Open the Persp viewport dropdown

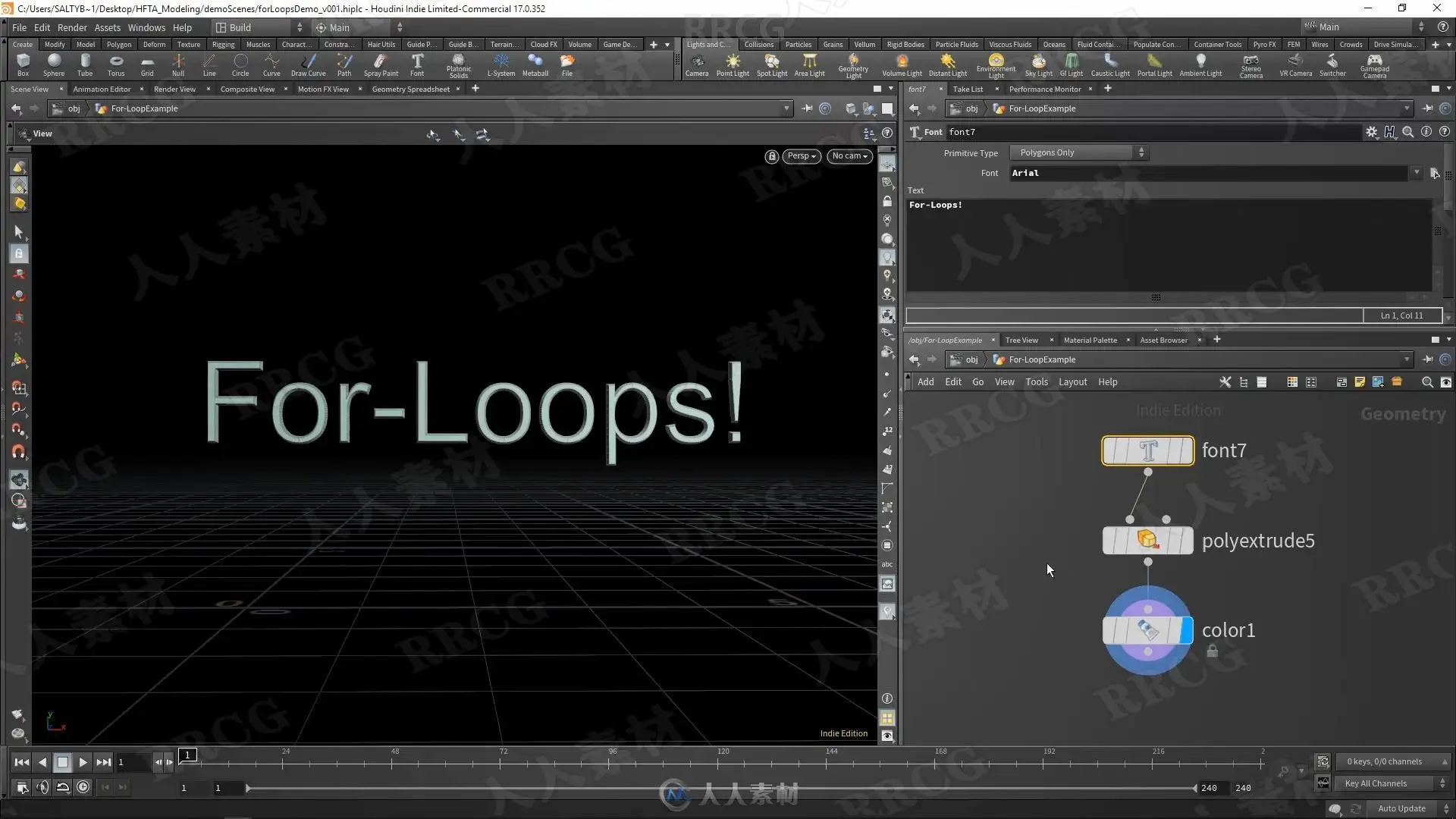coord(801,156)
